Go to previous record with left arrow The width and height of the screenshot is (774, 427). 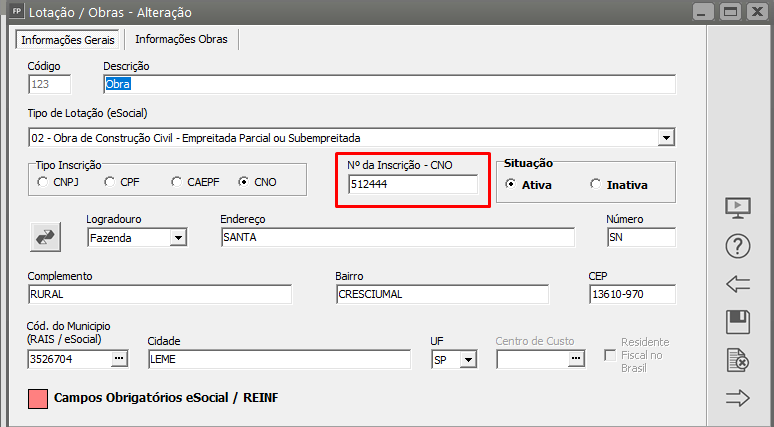(737, 284)
